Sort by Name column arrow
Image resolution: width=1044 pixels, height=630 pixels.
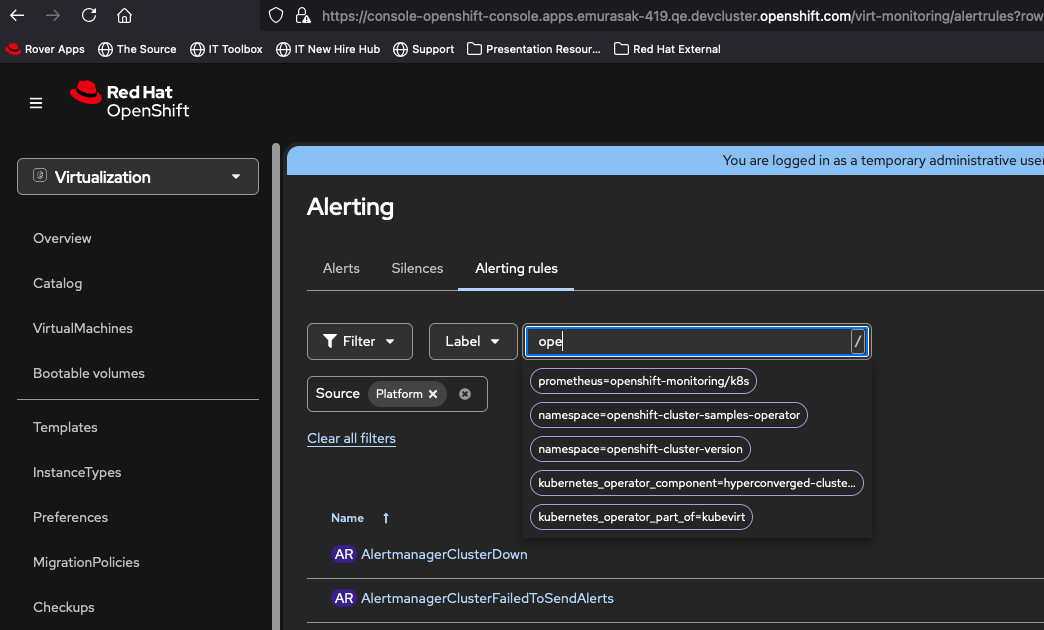[386, 518]
